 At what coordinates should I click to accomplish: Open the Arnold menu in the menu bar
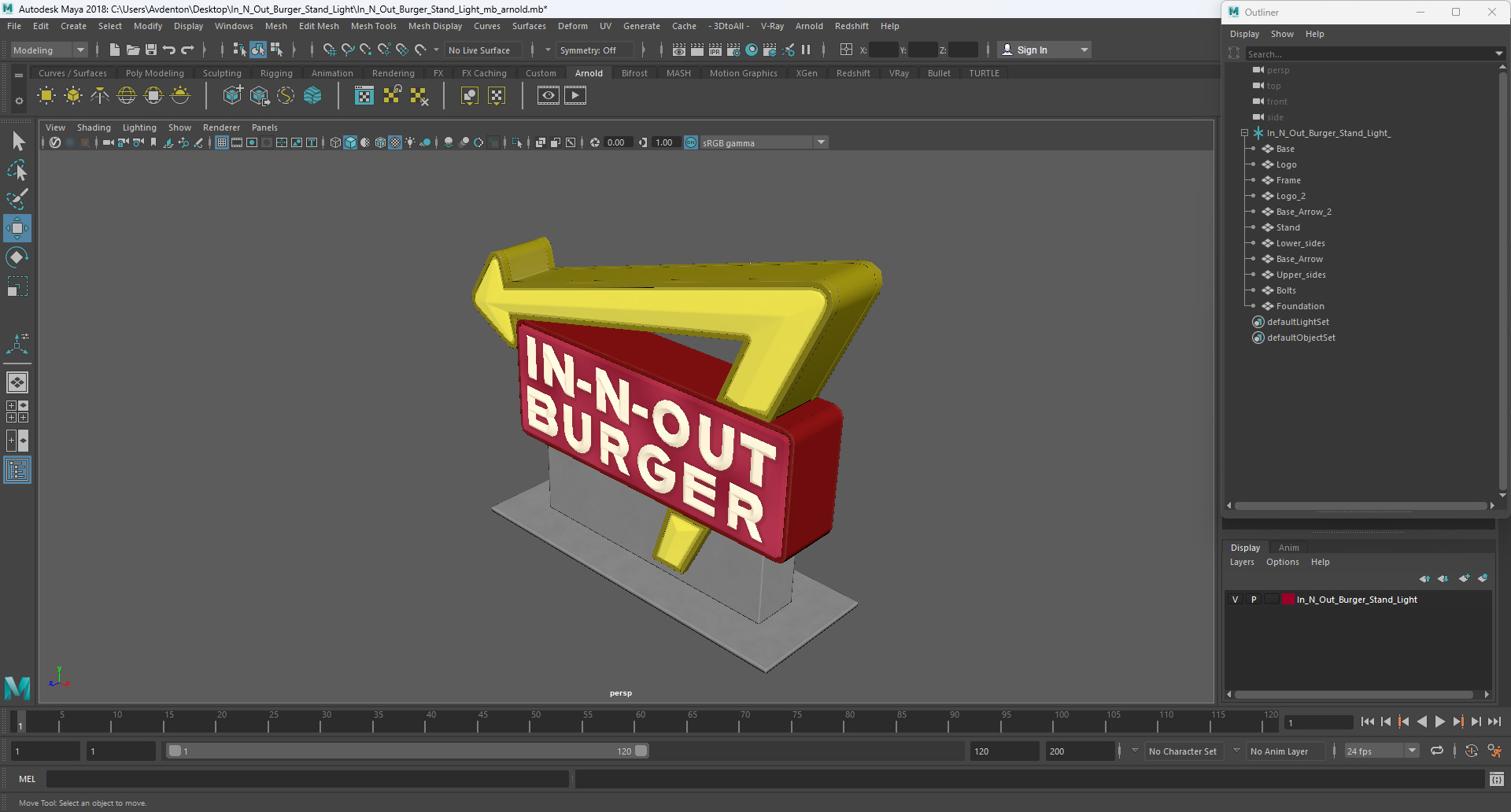809,26
